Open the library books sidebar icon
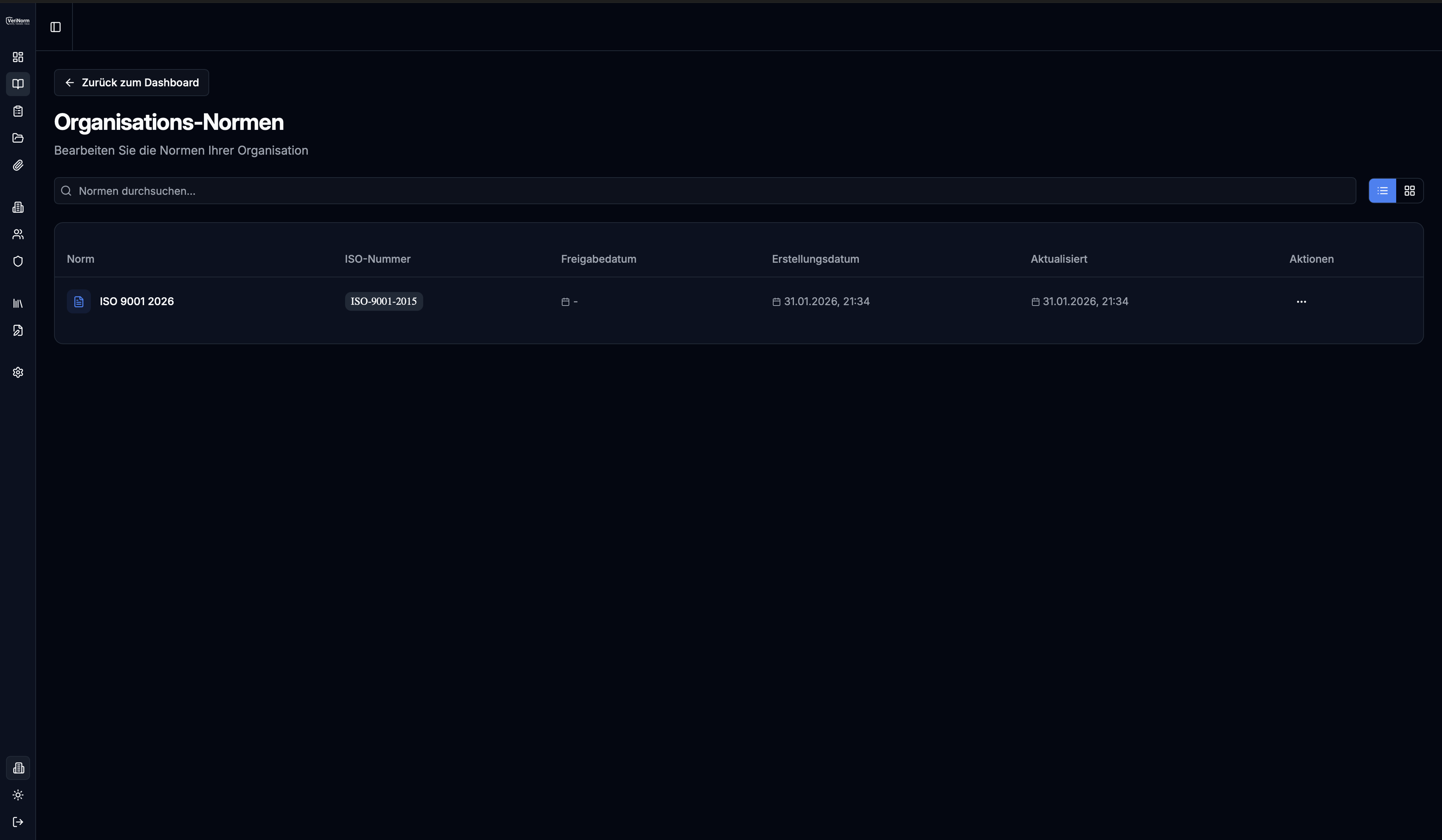Image resolution: width=1442 pixels, height=840 pixels. 18,304
